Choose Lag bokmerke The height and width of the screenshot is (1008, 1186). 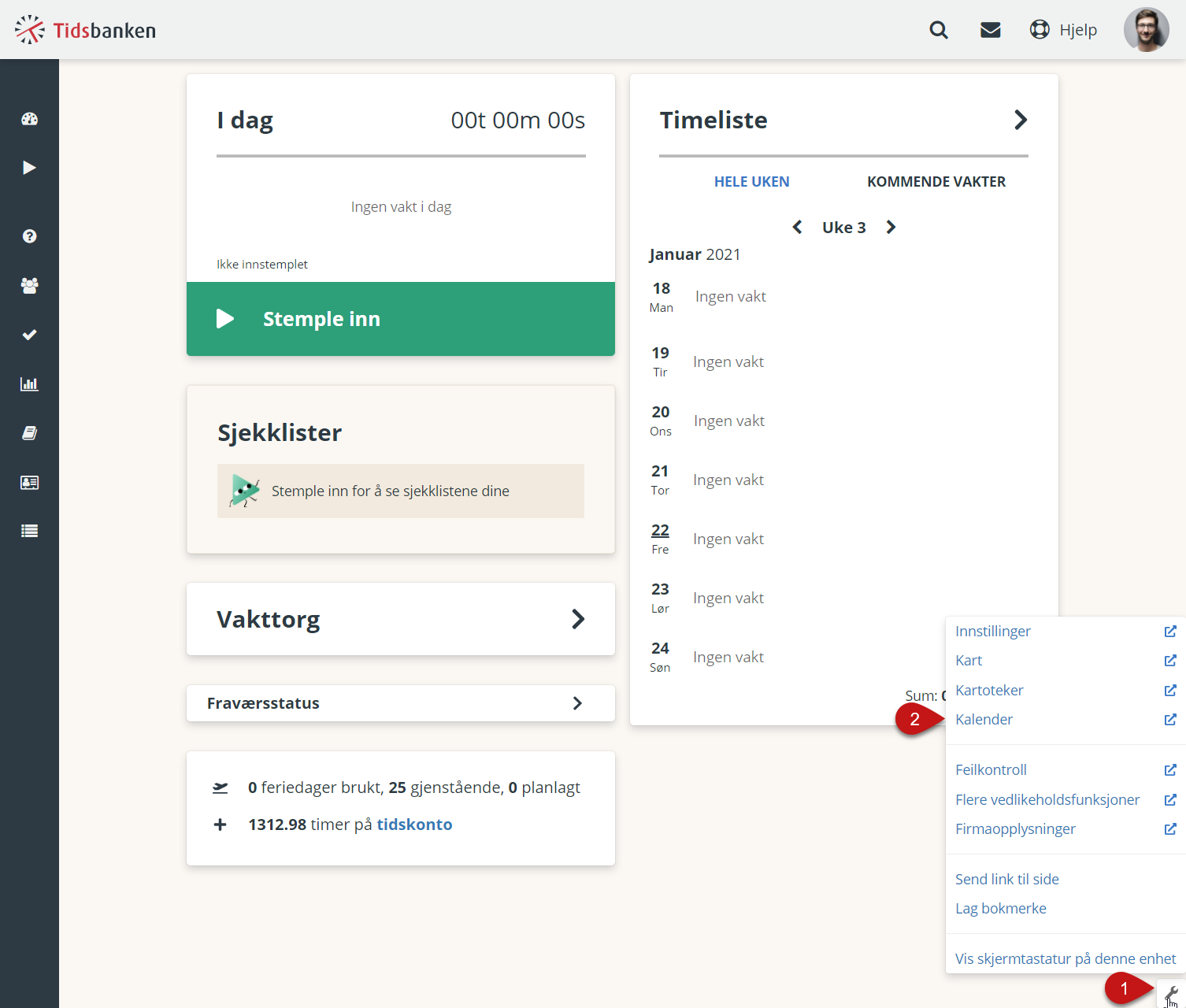1001,908
